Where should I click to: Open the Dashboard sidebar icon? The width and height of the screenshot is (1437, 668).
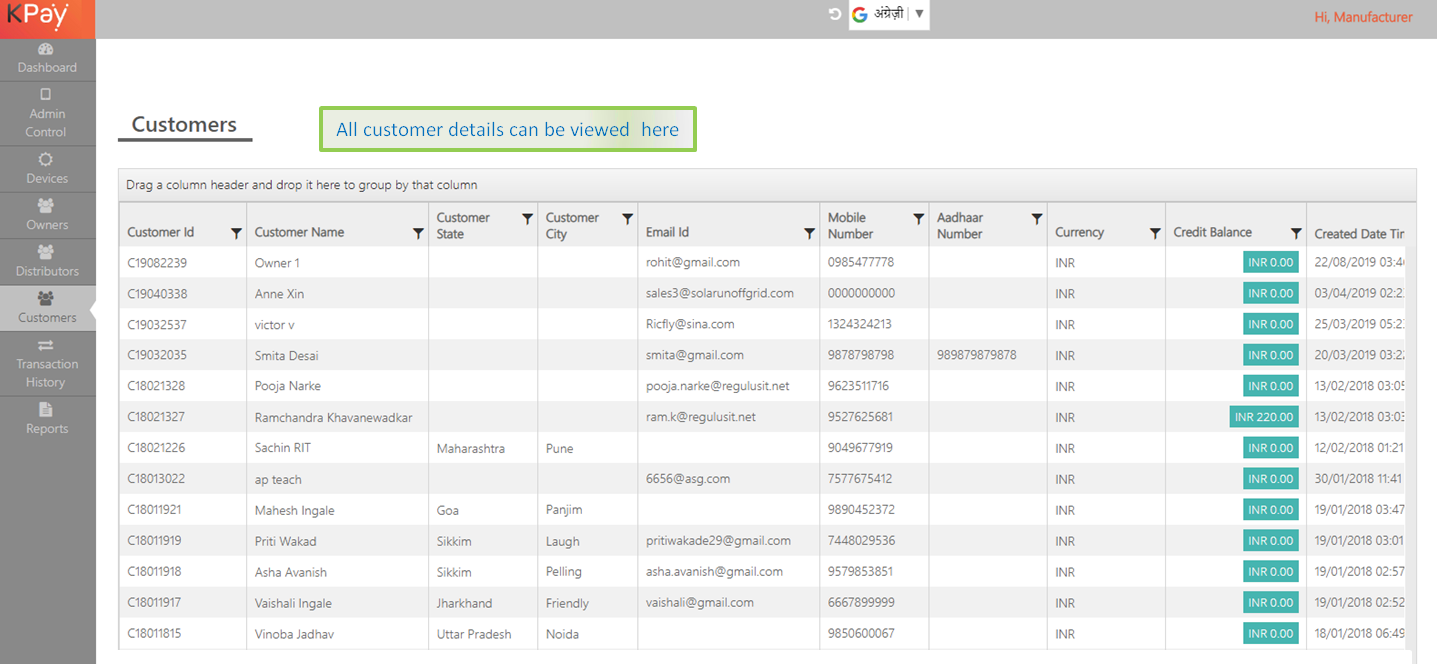tap(46, 50)
